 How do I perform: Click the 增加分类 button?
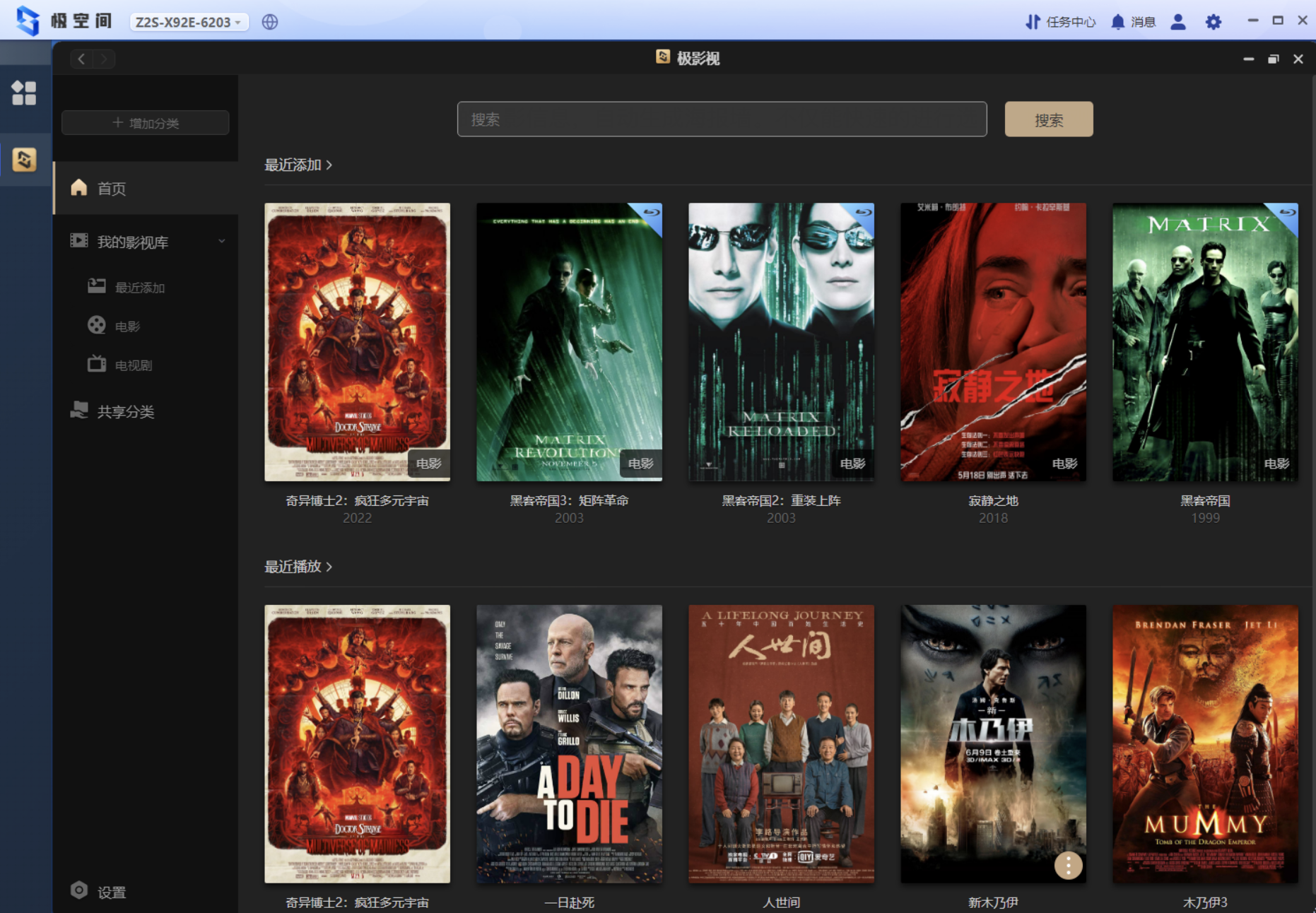(x=146, y=123)
